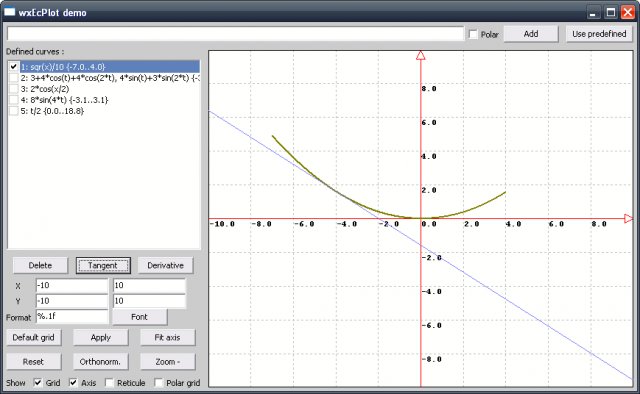Click the wxEcPlot window title icon
This screenshot has width=640, height=394.
(x=9, y=12)
